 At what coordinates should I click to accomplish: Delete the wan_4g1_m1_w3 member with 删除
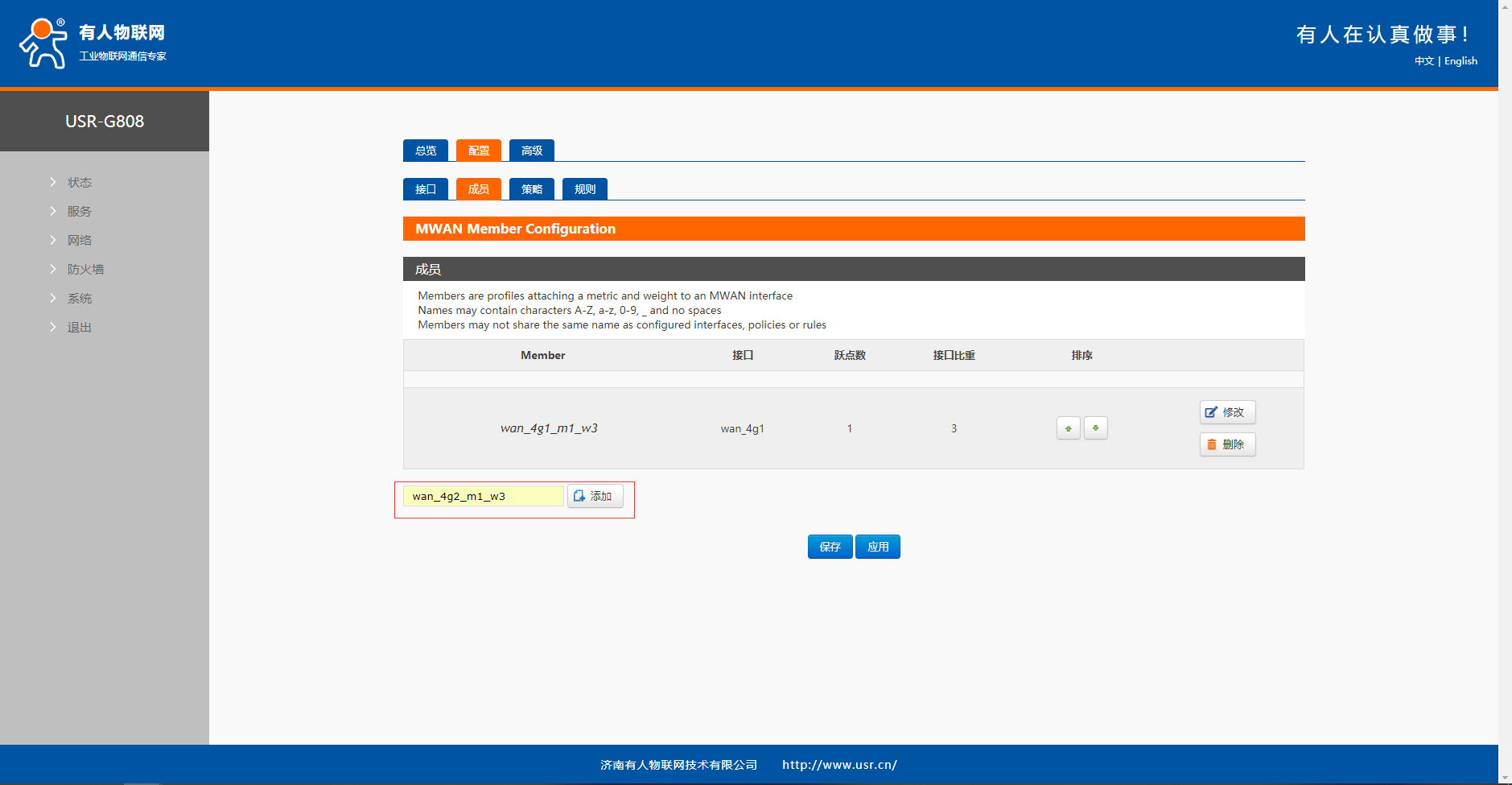coord(1226,444)
